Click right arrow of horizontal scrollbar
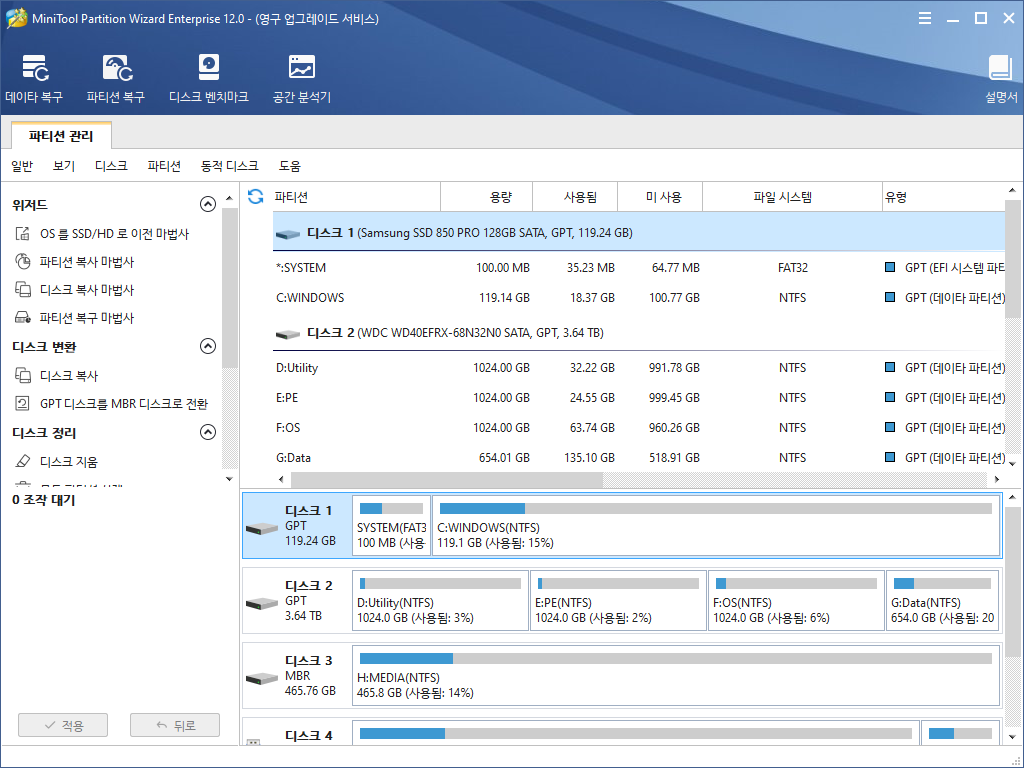Image resolution: width=1024 pixels, height=768 pixels. click(x=997, y=479)
